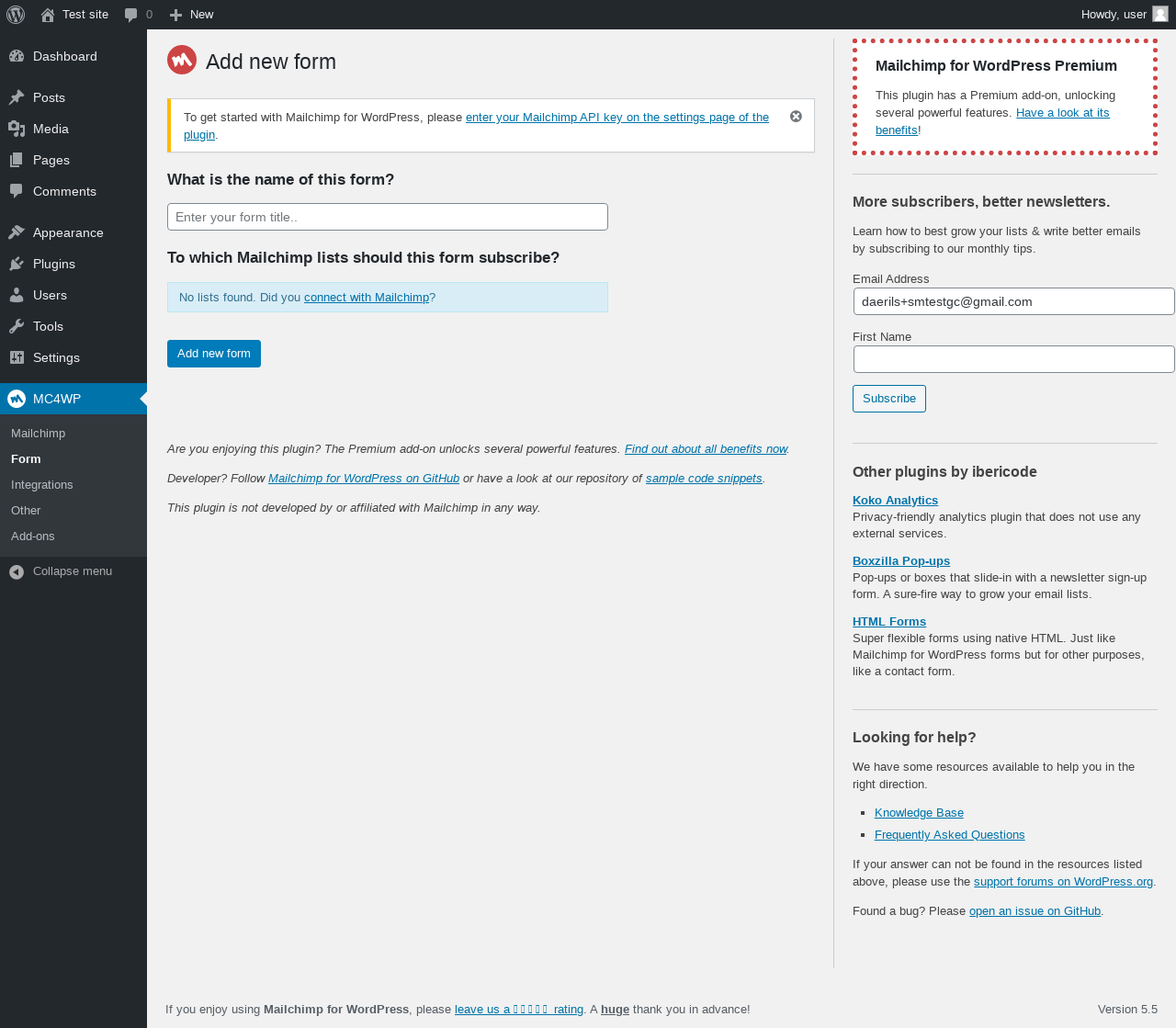Open the Mailchimp submenu item

38,434
